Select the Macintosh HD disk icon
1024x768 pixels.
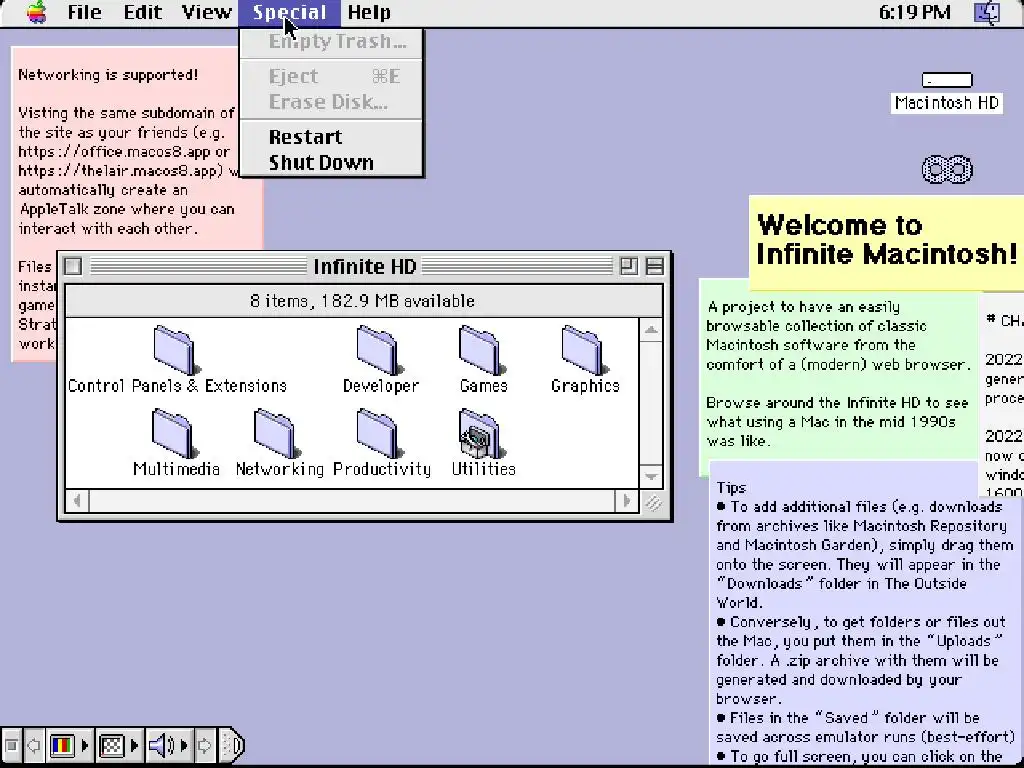point(947,80)
